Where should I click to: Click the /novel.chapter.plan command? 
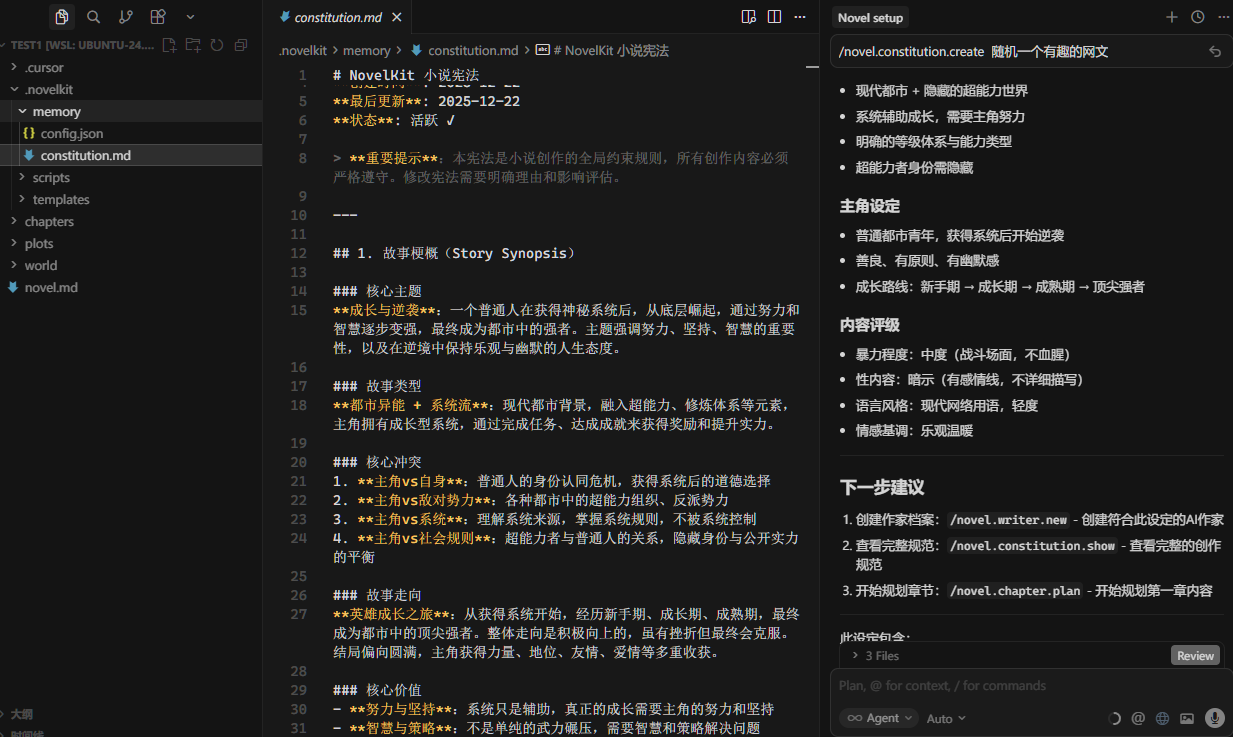point(1015,591)
